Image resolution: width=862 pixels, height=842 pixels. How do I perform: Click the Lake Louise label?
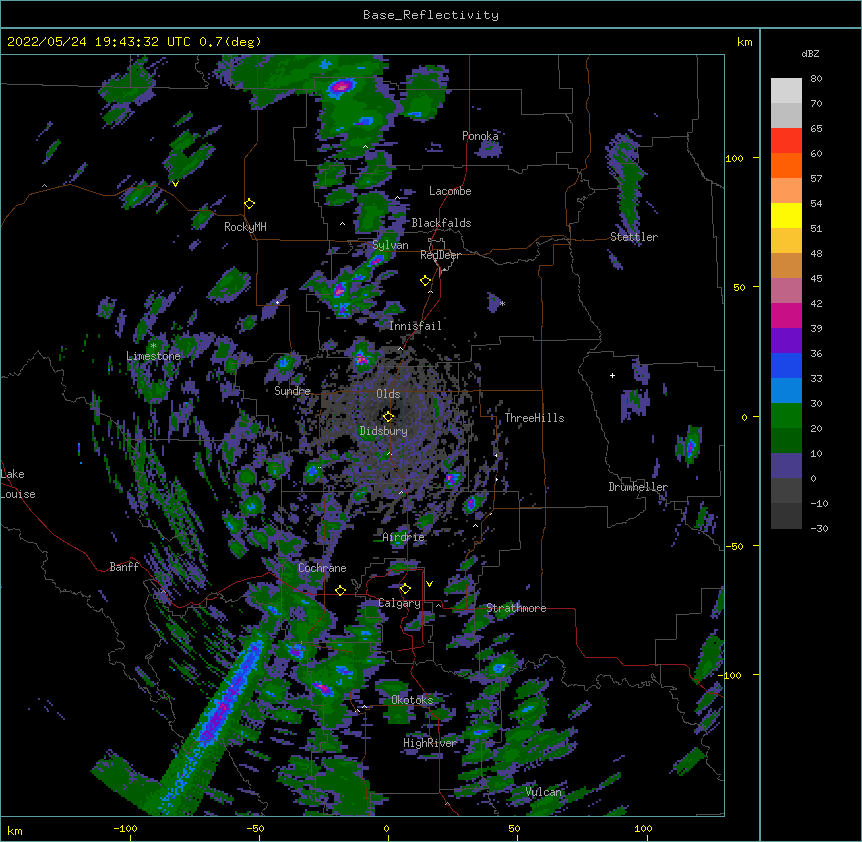point(17,484)
